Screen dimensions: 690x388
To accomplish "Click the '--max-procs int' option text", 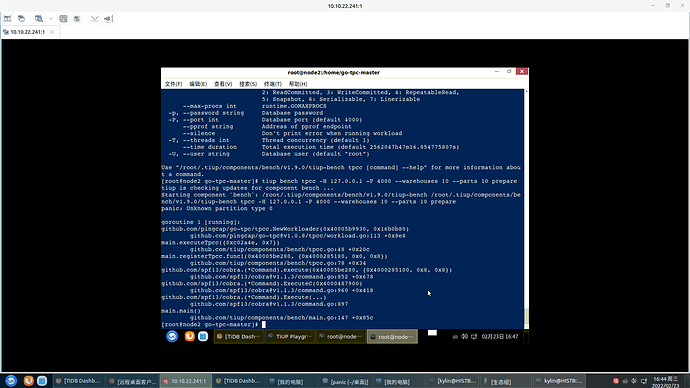I will (210, 106).
